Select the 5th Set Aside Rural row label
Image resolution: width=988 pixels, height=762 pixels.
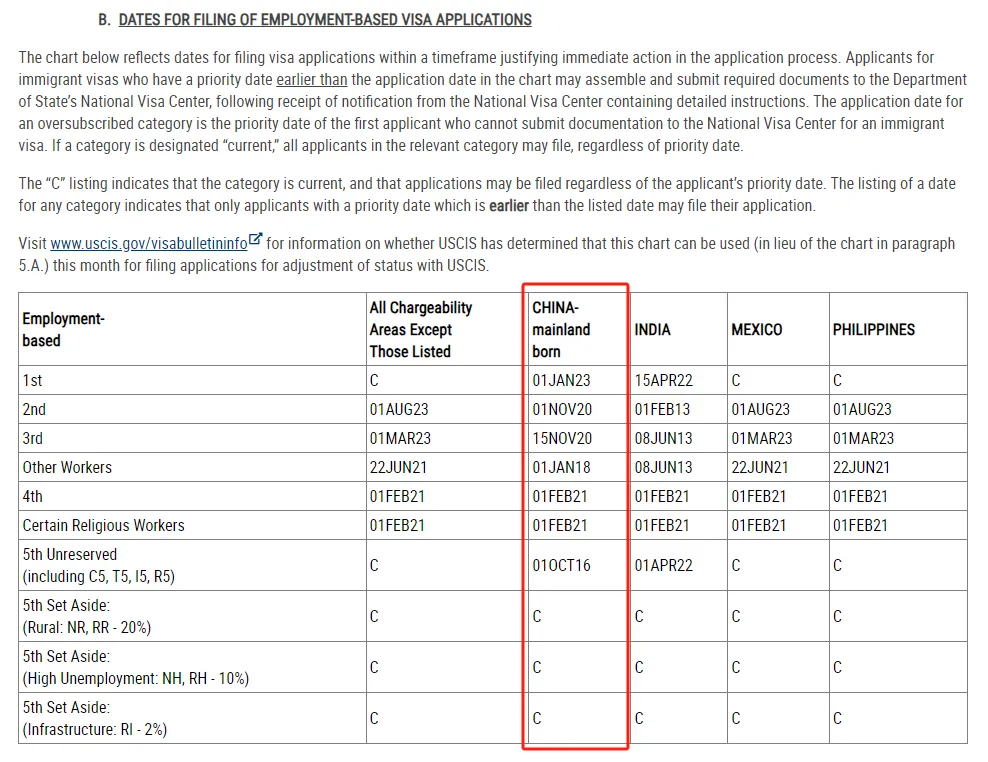(x=86, y=616)
